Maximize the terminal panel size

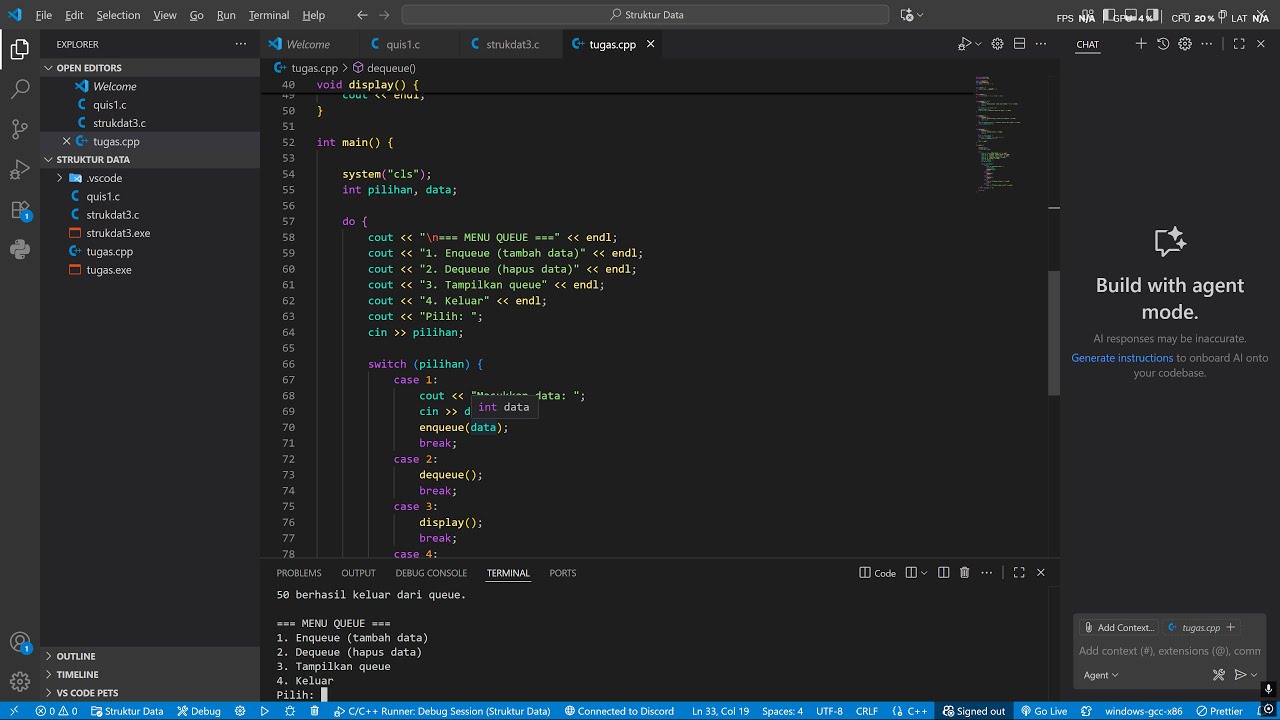point(1019,573)
